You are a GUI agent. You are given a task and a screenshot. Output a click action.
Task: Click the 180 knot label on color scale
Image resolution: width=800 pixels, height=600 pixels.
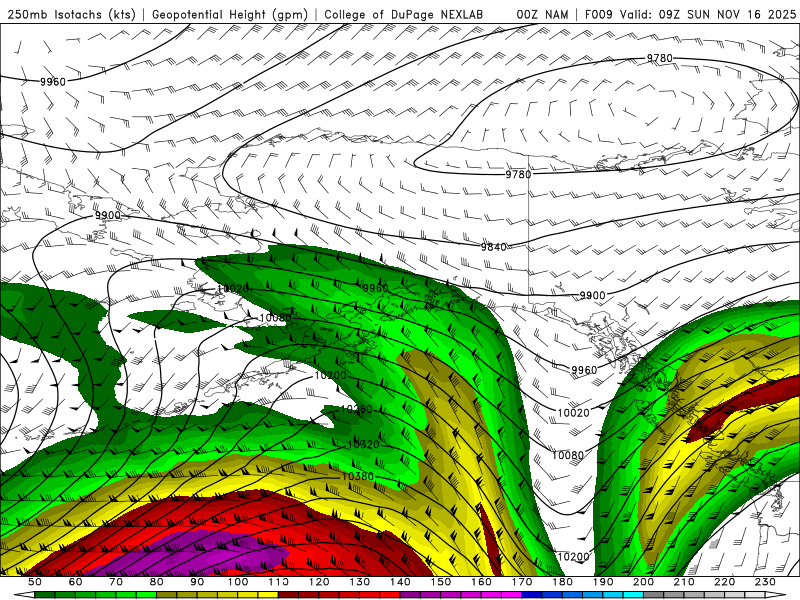[562, 582]
